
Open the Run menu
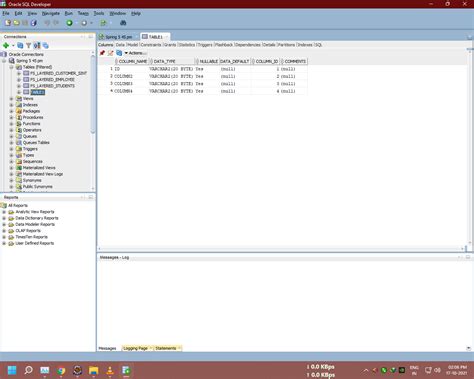click(69, 13)
